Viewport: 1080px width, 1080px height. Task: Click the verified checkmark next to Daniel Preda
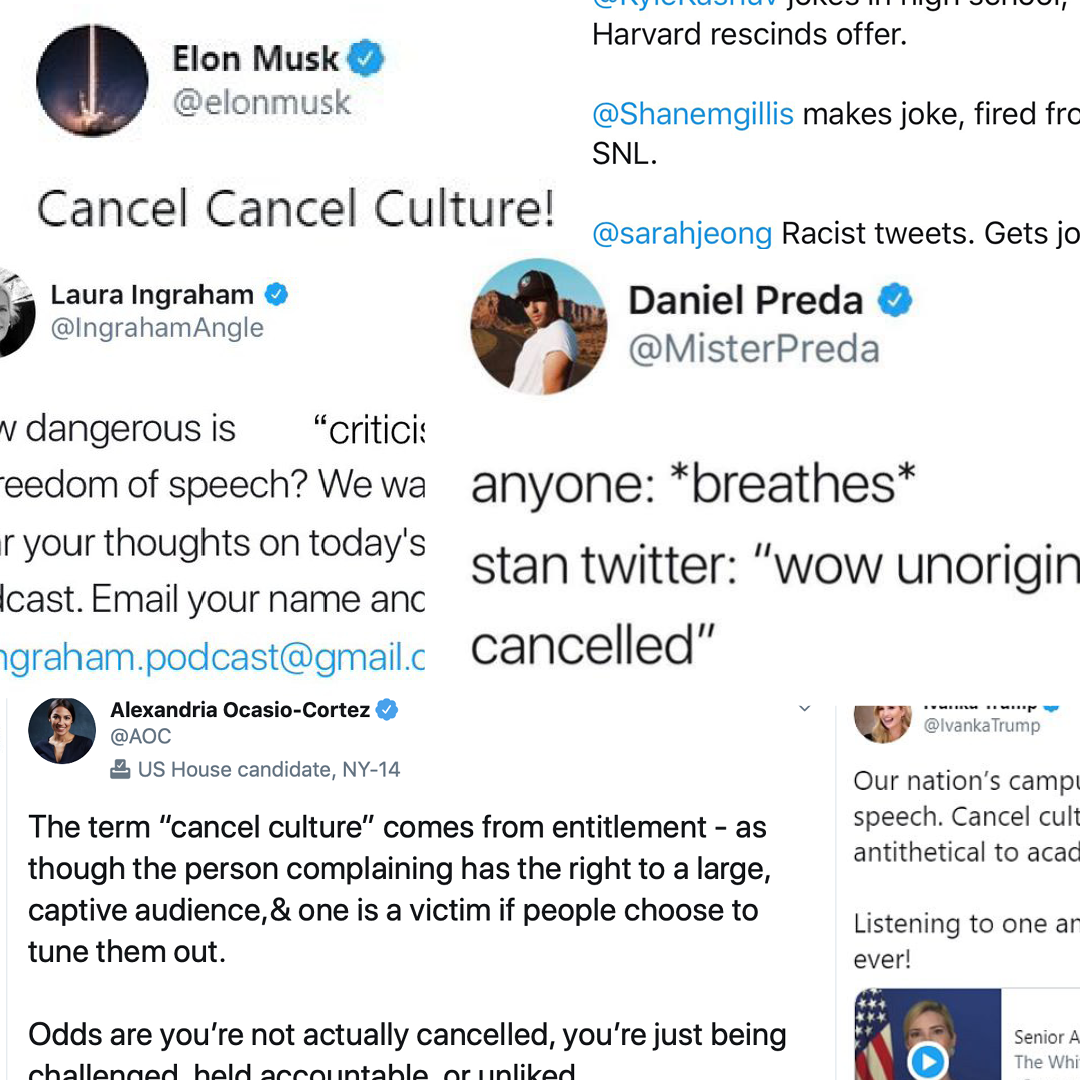tap(894, 300)
